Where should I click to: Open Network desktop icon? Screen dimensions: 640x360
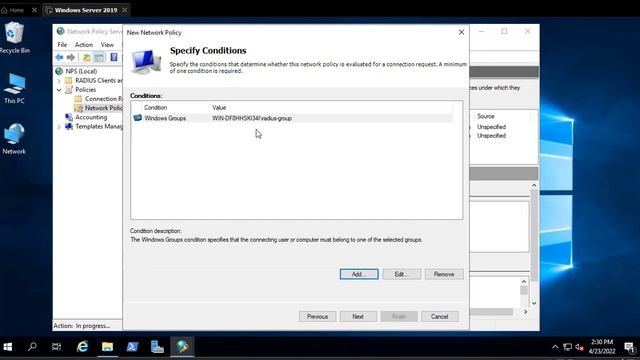coord(14,138)
